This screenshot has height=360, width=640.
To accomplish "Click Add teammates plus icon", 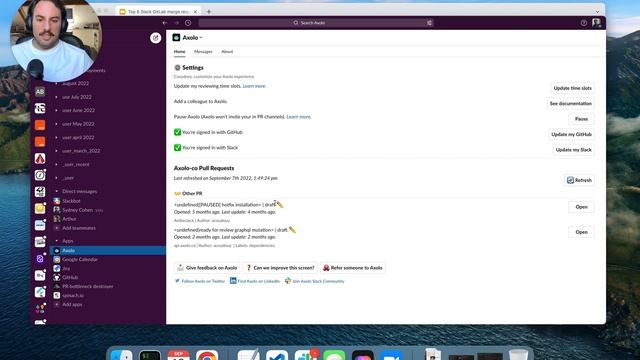I will coord(57,228).
